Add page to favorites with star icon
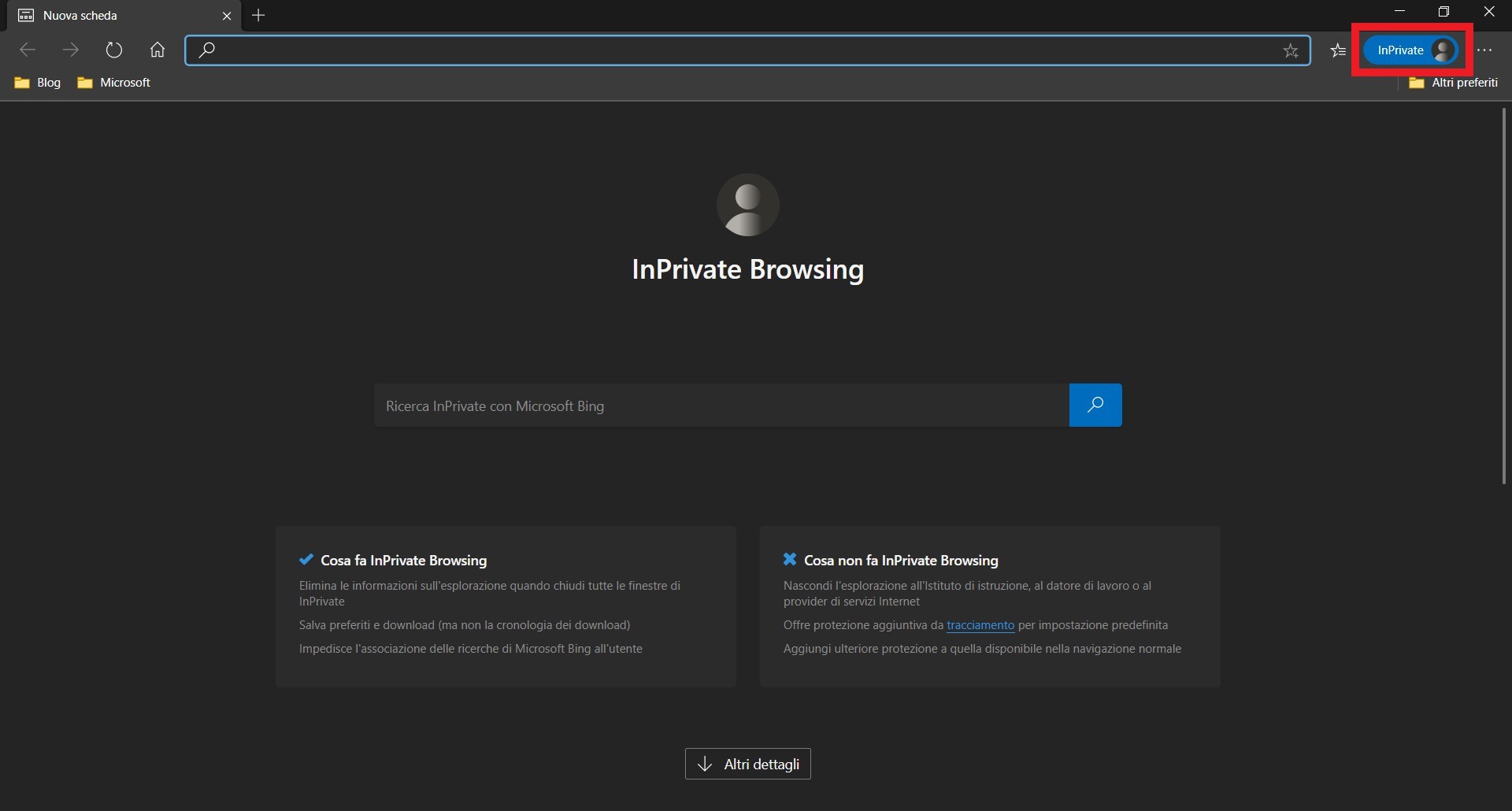The height and width of the screenshot is (811, 1512). pos(1291,51)
